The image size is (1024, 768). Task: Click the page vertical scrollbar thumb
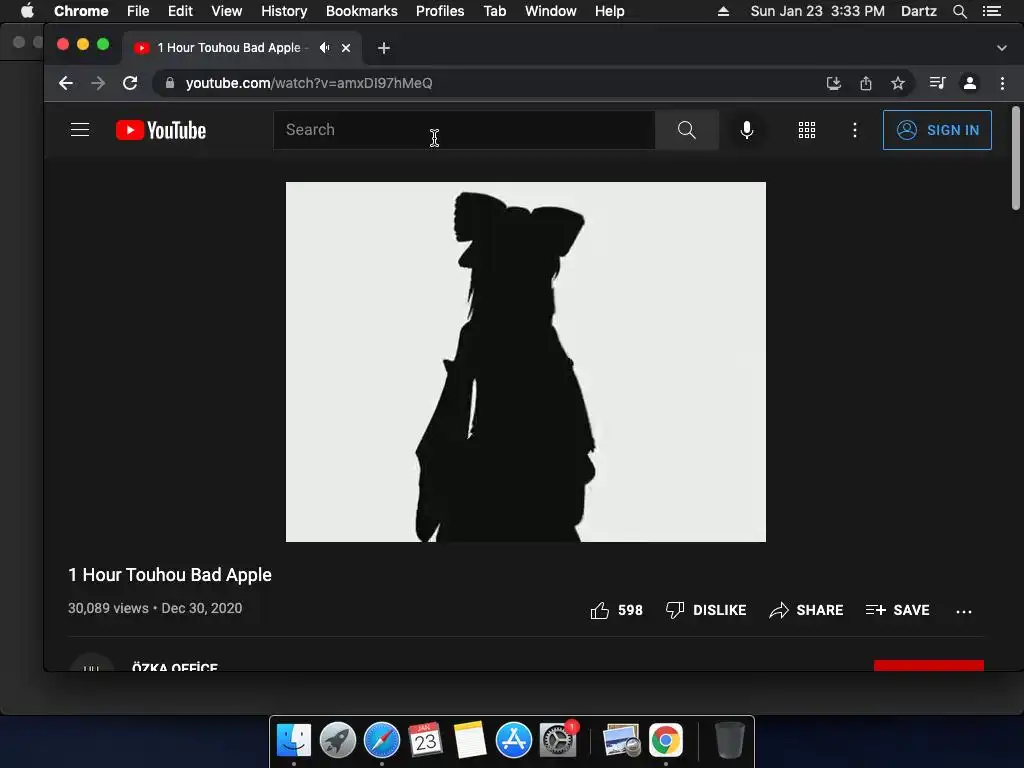(1016, 158)
